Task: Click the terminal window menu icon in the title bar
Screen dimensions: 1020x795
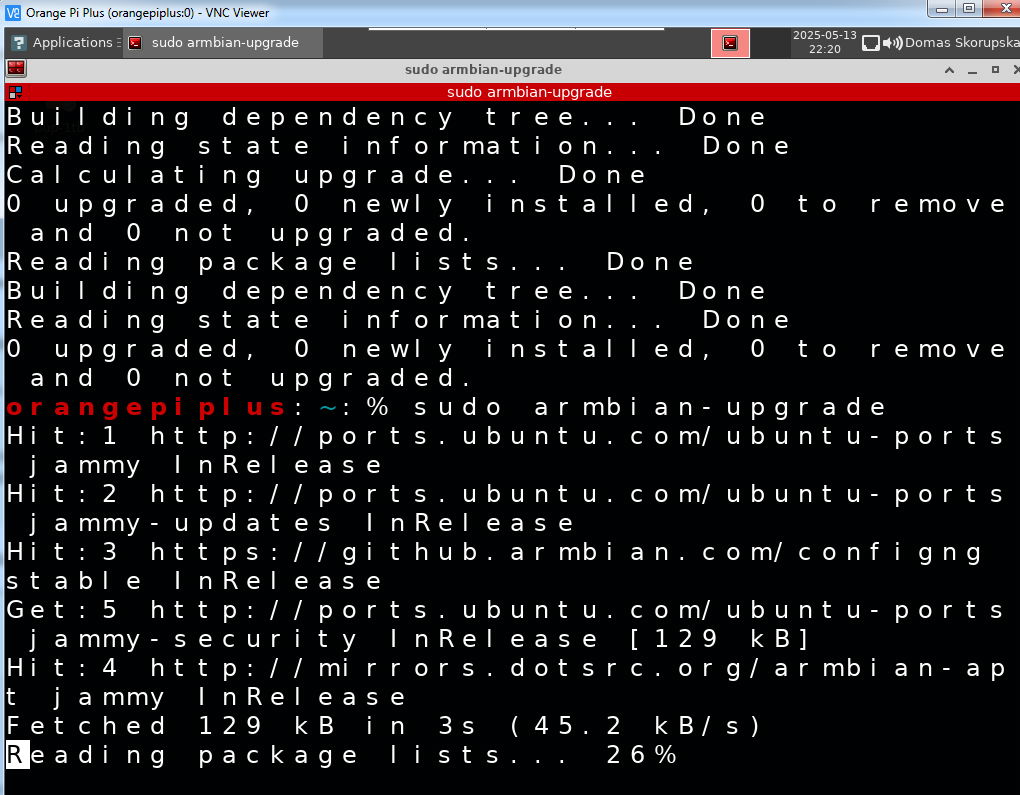Action: pyautogui.click(x=16, y=68)
